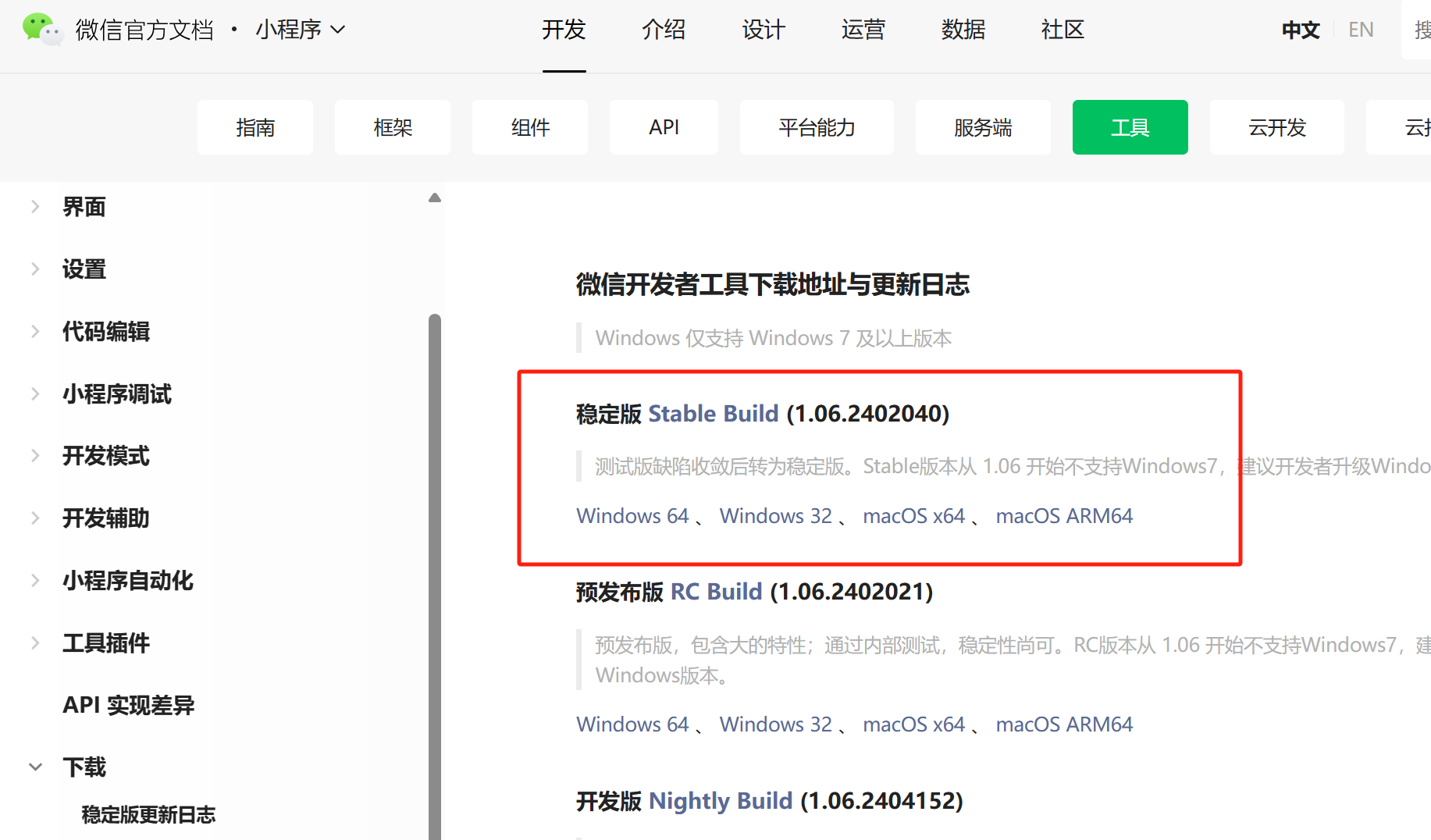Open the 微信官方文档 home link

[144, 30]
